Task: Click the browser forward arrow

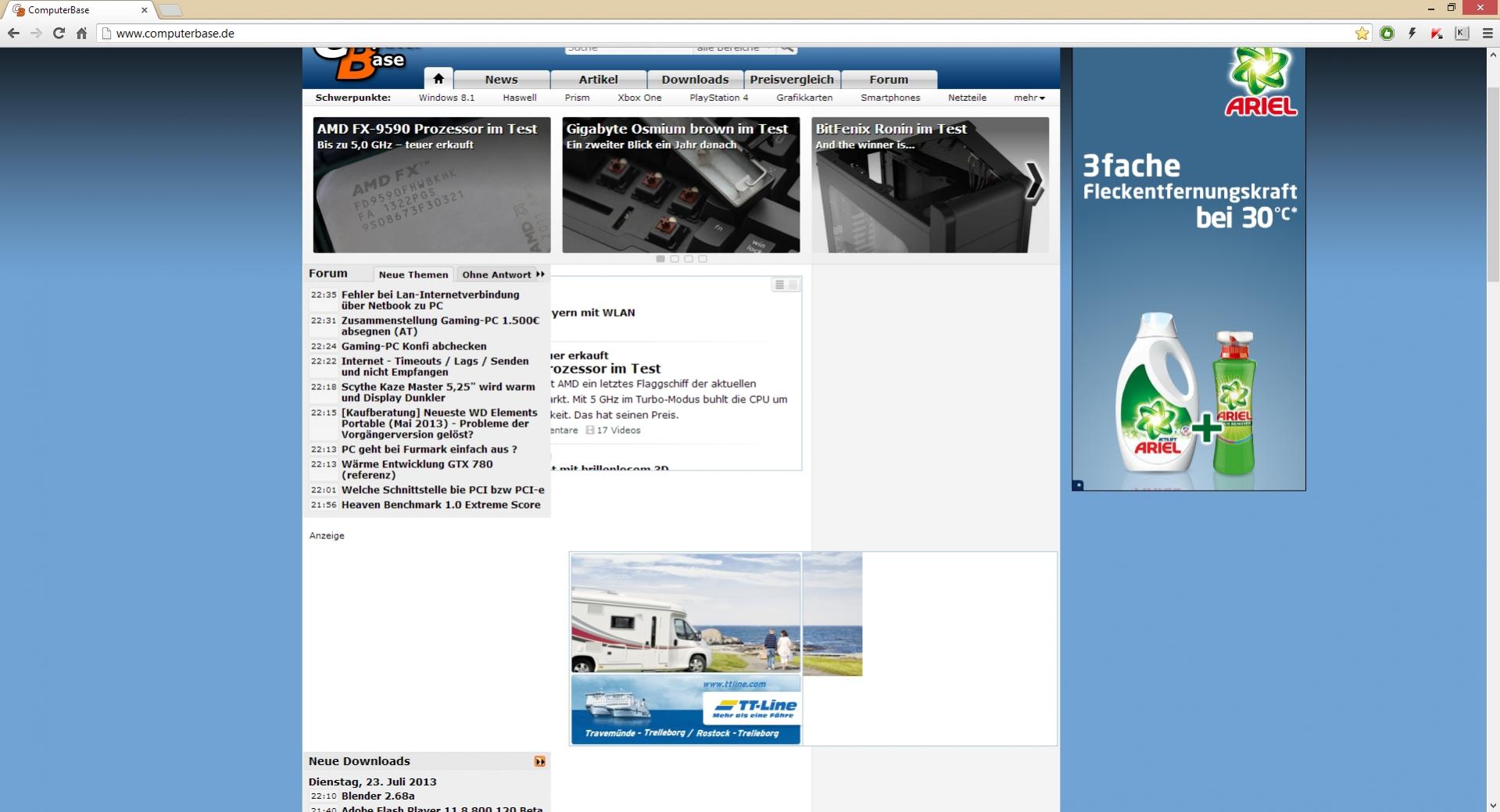Action: pos(36,33)
